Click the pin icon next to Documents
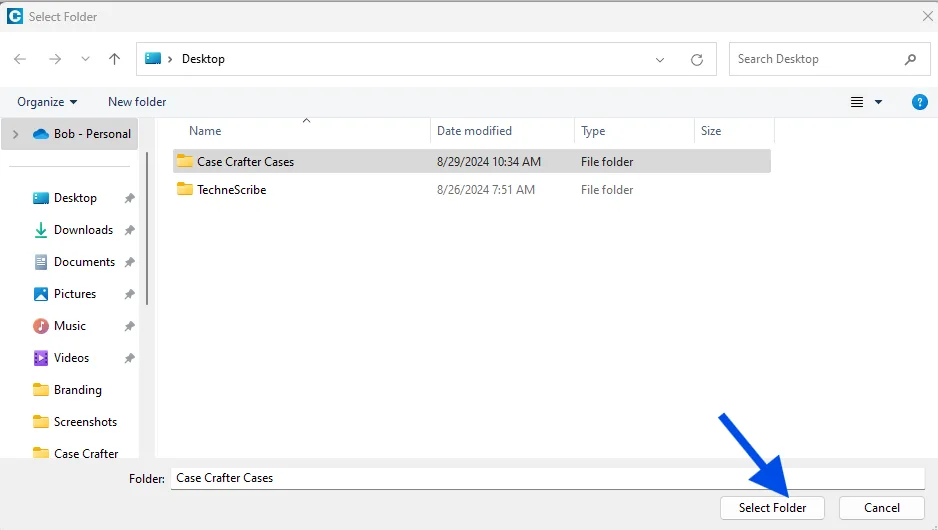The image size is (938, 530). [129, 262]
